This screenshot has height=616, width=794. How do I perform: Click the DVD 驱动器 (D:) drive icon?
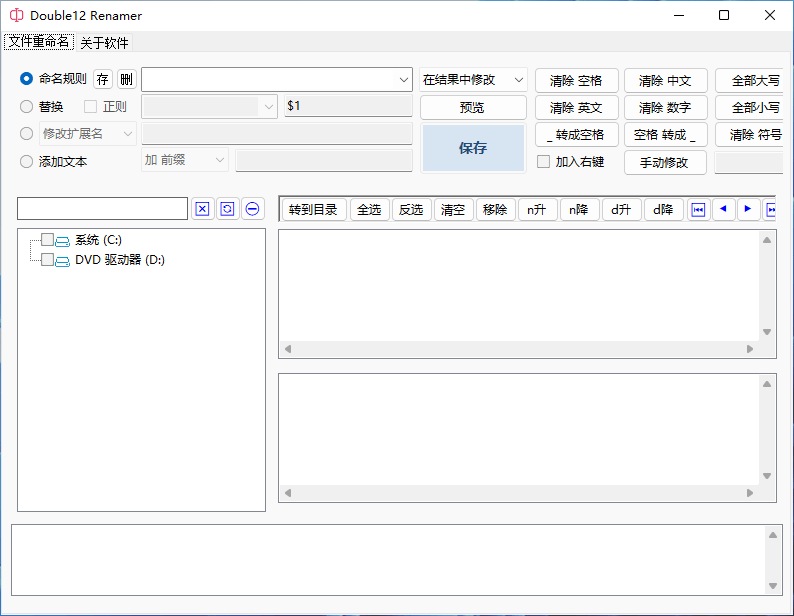pyautogui.click(x=63, y=261)
